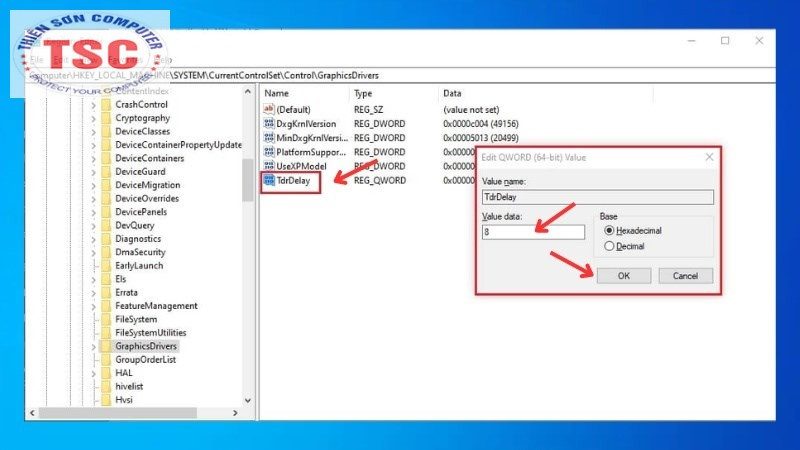Close the Edit QWORD dialog

(709, 157)
